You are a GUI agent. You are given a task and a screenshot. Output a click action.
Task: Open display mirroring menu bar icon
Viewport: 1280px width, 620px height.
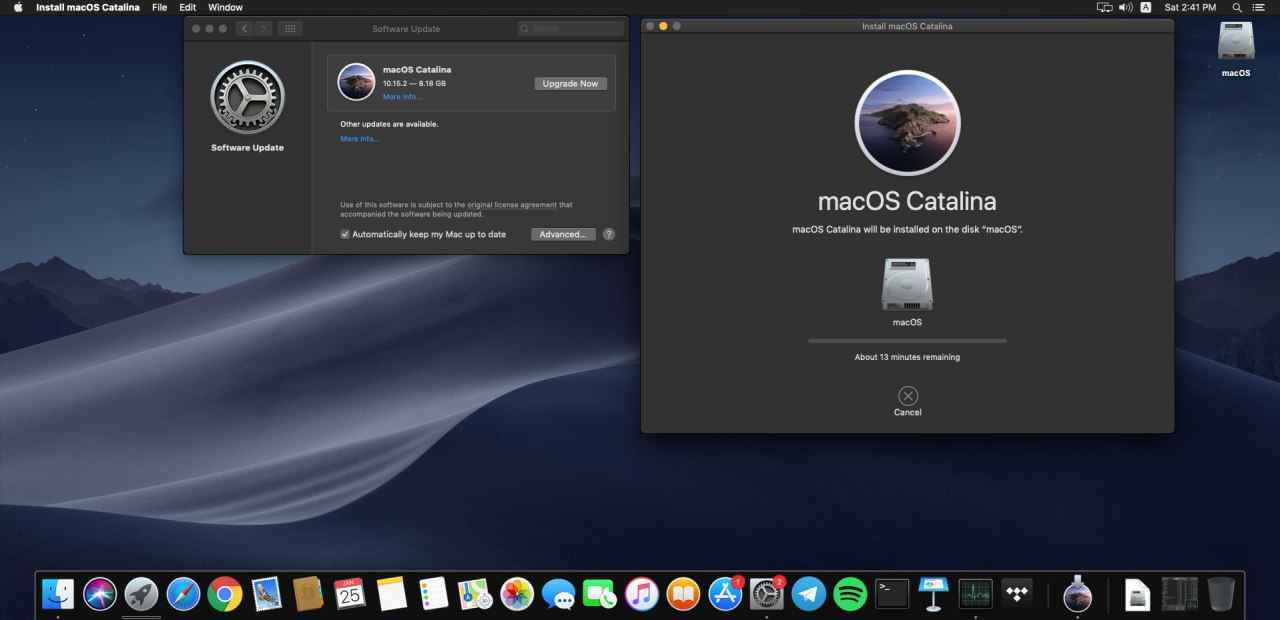pos(1104,7)
